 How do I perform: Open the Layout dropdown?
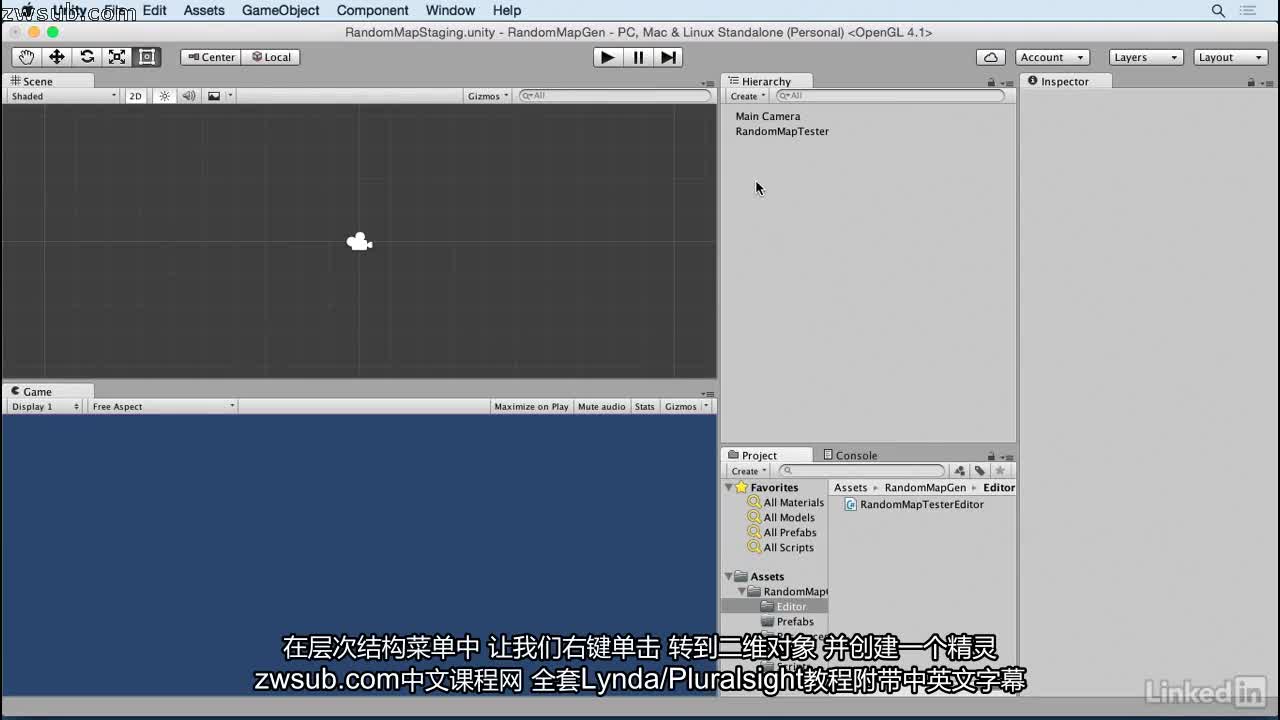(1229, 57)
